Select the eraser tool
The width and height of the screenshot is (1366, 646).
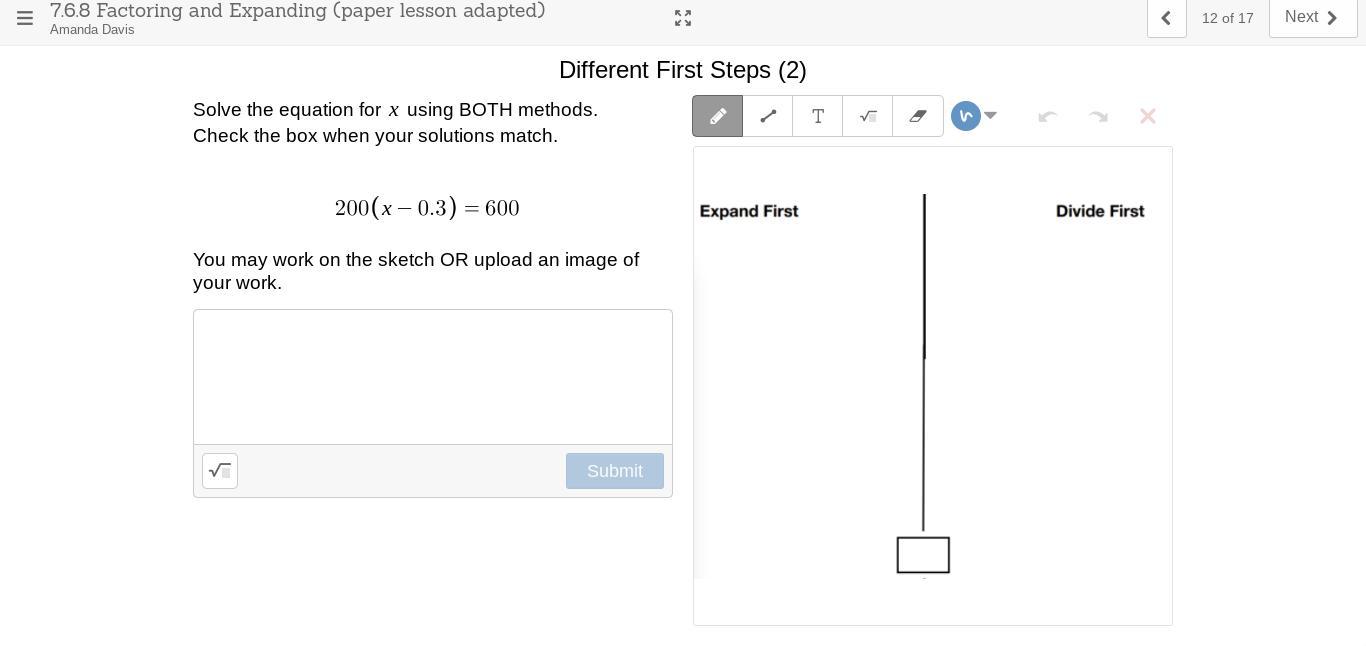(x=918, y=116)
